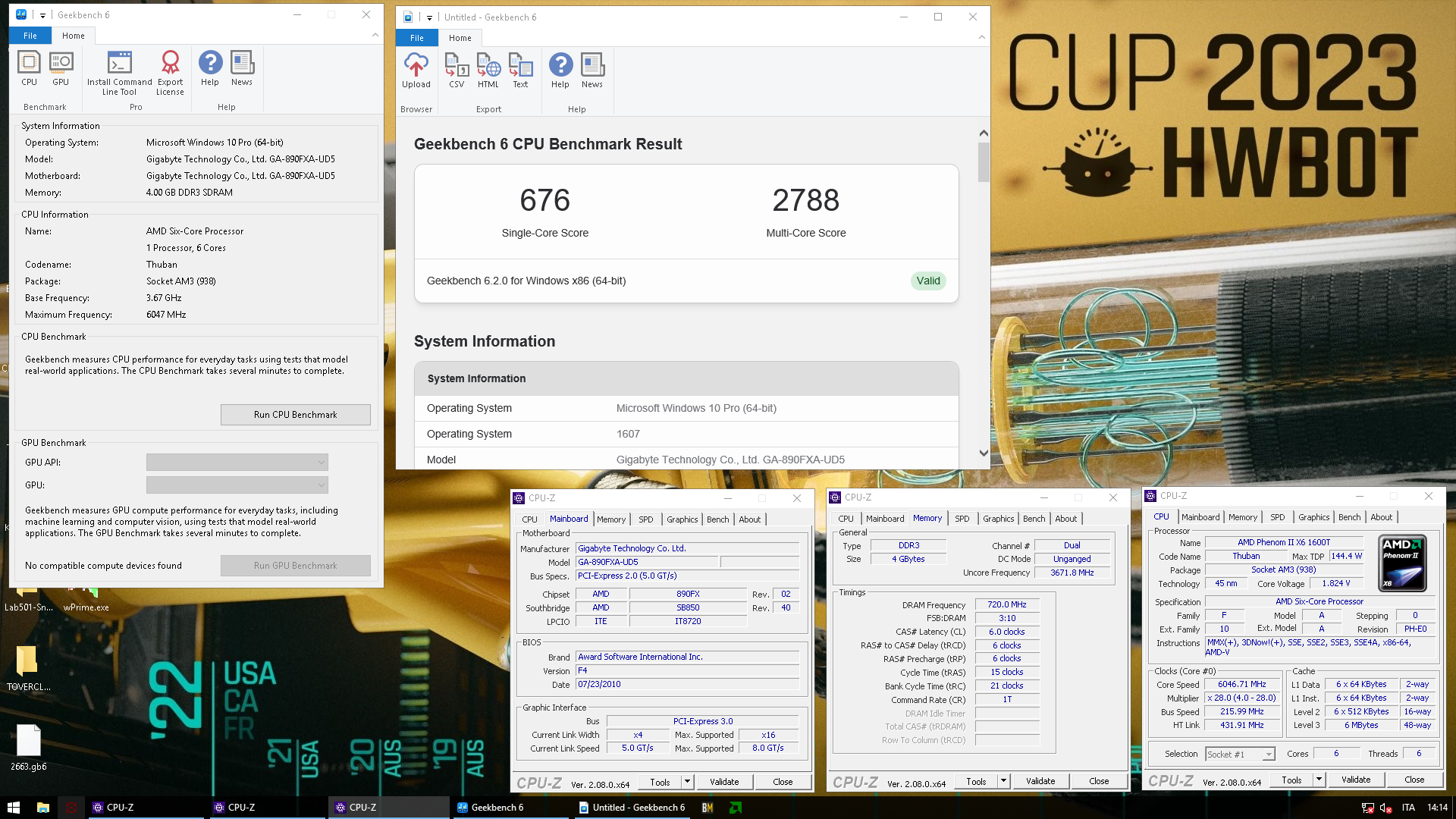Open Install Command Line Tool
Image resolution: width=1456 pixels, height=819 pixels.
click(x=119, y=73)
